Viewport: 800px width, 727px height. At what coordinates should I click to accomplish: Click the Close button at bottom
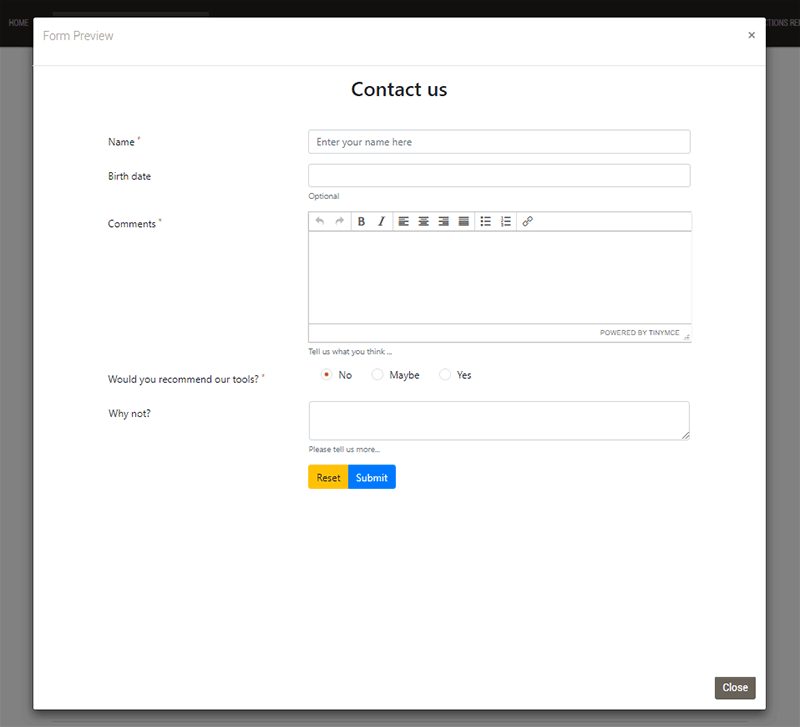(x=735, y=688)
